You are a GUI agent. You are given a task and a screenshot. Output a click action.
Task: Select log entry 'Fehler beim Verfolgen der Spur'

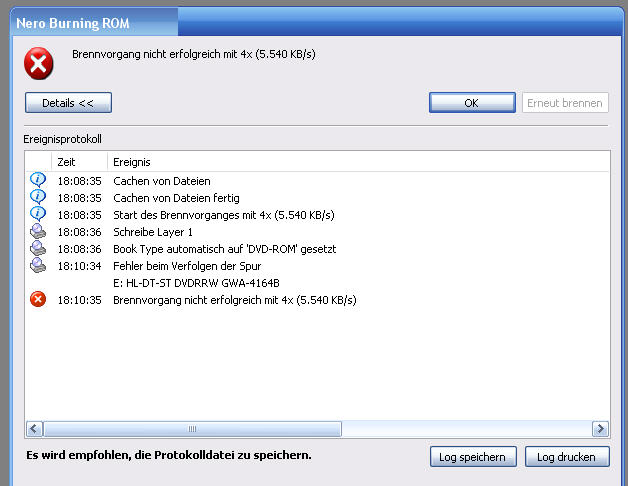pyautogui.click(x=187, y=266)
